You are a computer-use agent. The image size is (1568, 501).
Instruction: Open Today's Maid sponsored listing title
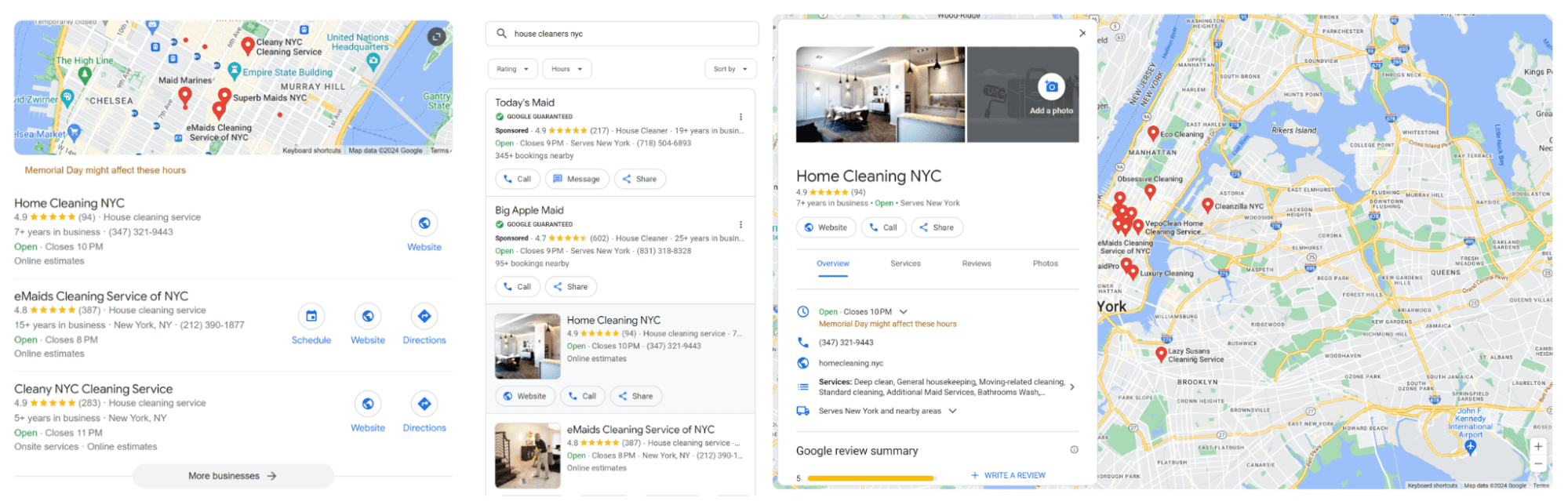coord(525,103)
